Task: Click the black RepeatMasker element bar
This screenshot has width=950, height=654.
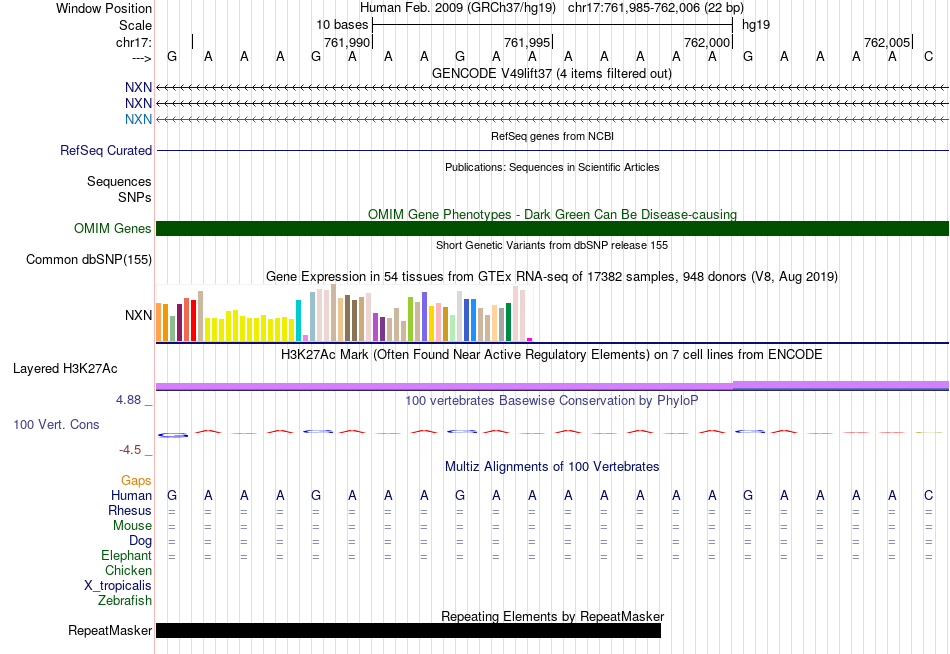Action: point(408,630)
